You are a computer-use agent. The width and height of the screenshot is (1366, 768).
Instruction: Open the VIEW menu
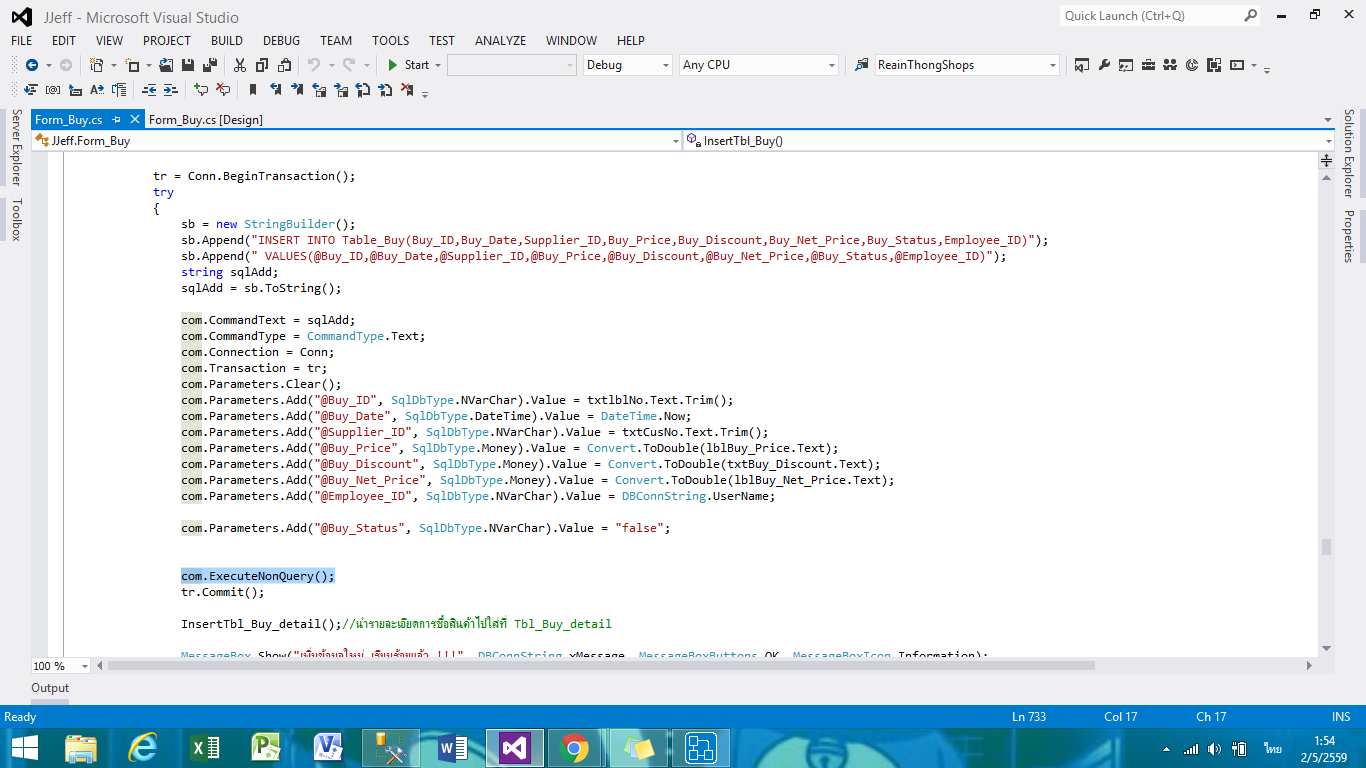point(110,41)
